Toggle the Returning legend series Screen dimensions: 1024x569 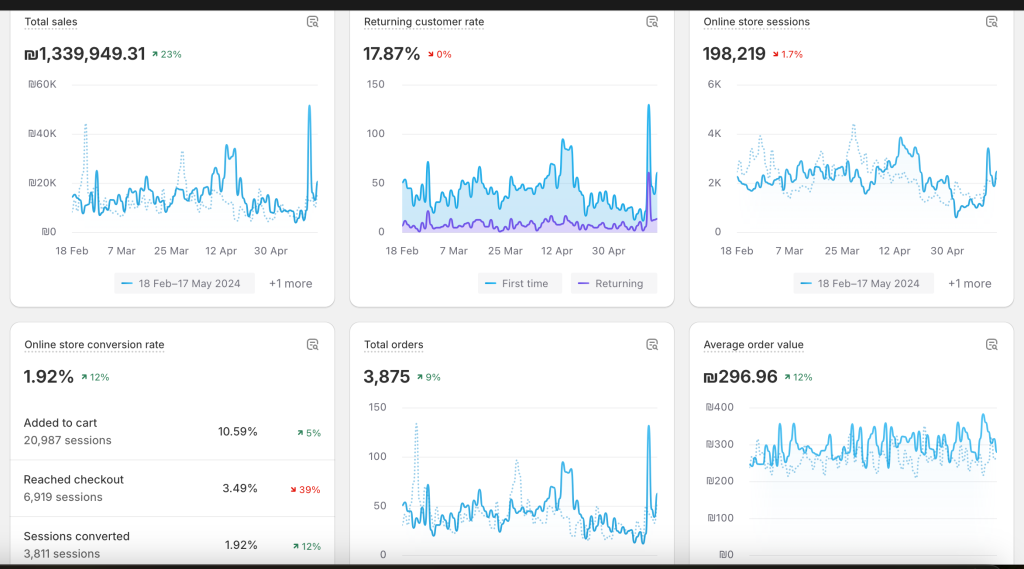tap(613, 284)
